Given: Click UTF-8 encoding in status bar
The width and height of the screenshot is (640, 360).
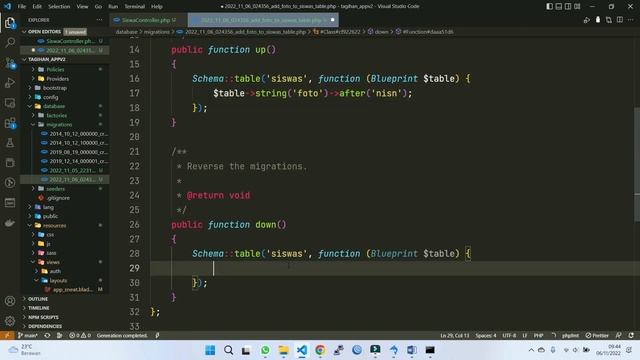Looking at the screenshot, I should [509, 336].
